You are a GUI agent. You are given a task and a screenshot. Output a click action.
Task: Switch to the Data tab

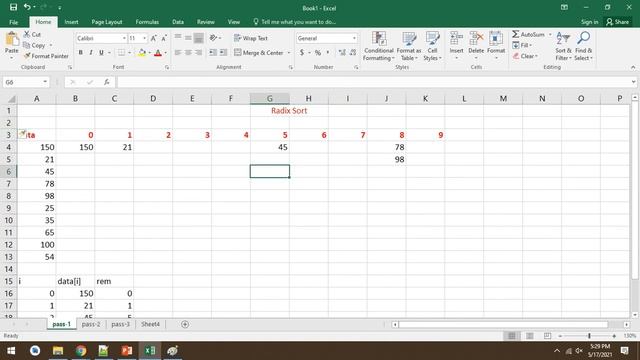(x=178, y=22)
